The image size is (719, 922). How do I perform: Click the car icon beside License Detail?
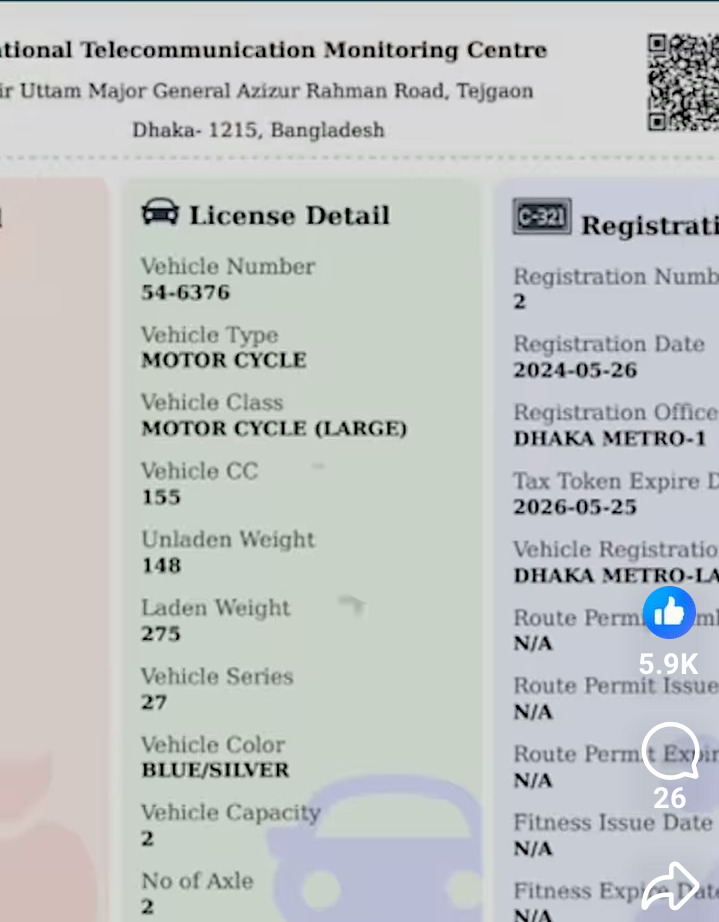click(160, 213)
